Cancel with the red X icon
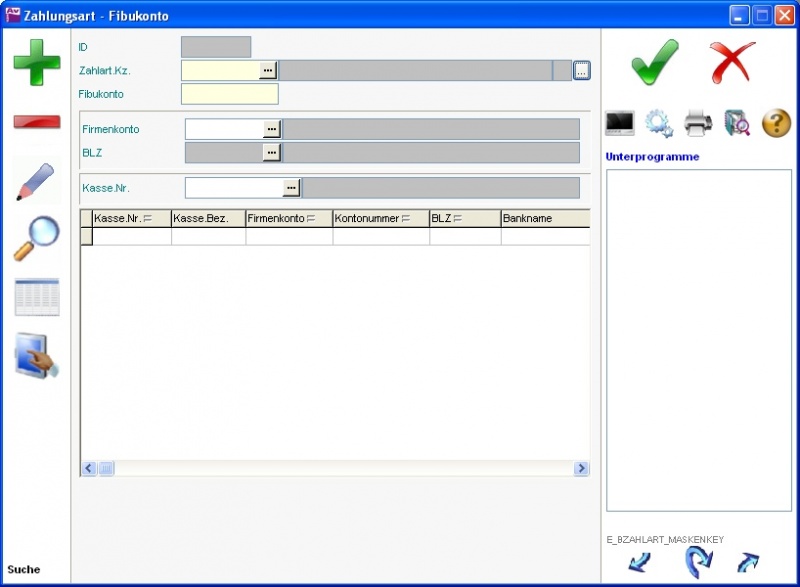The image size is (800, 587). point(732,63)
